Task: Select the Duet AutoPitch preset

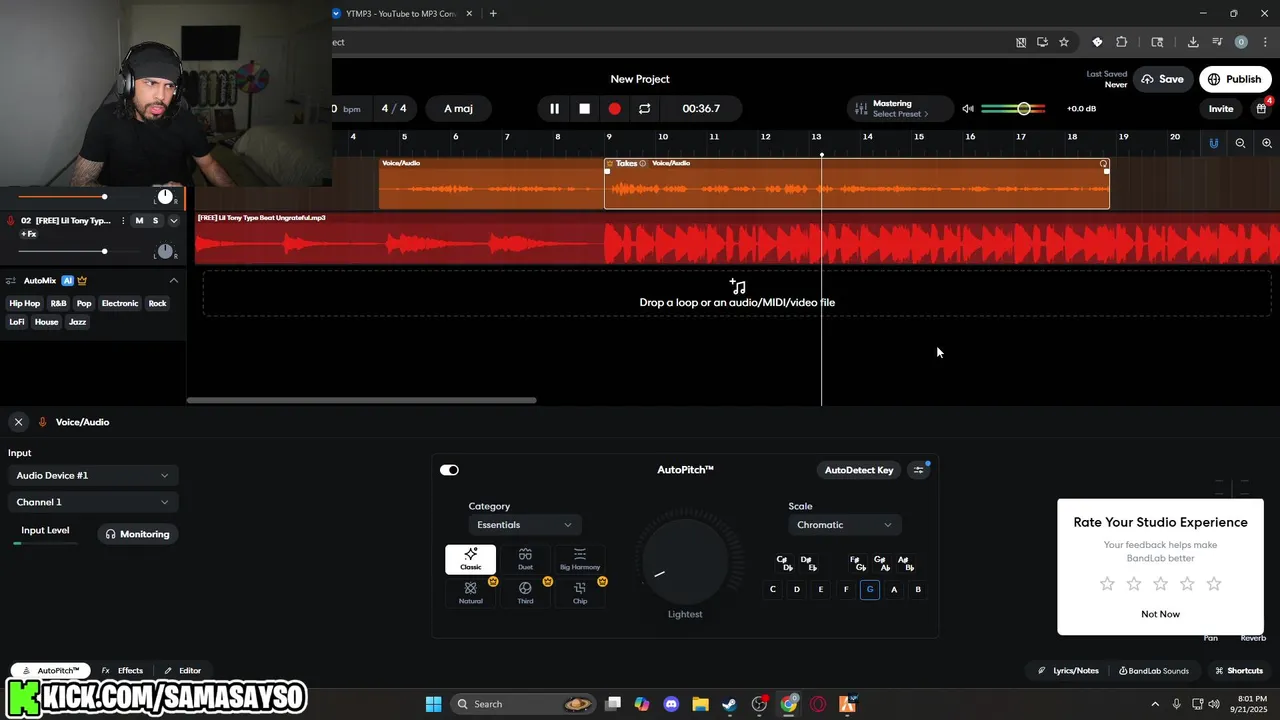Action: pos(525,559)
